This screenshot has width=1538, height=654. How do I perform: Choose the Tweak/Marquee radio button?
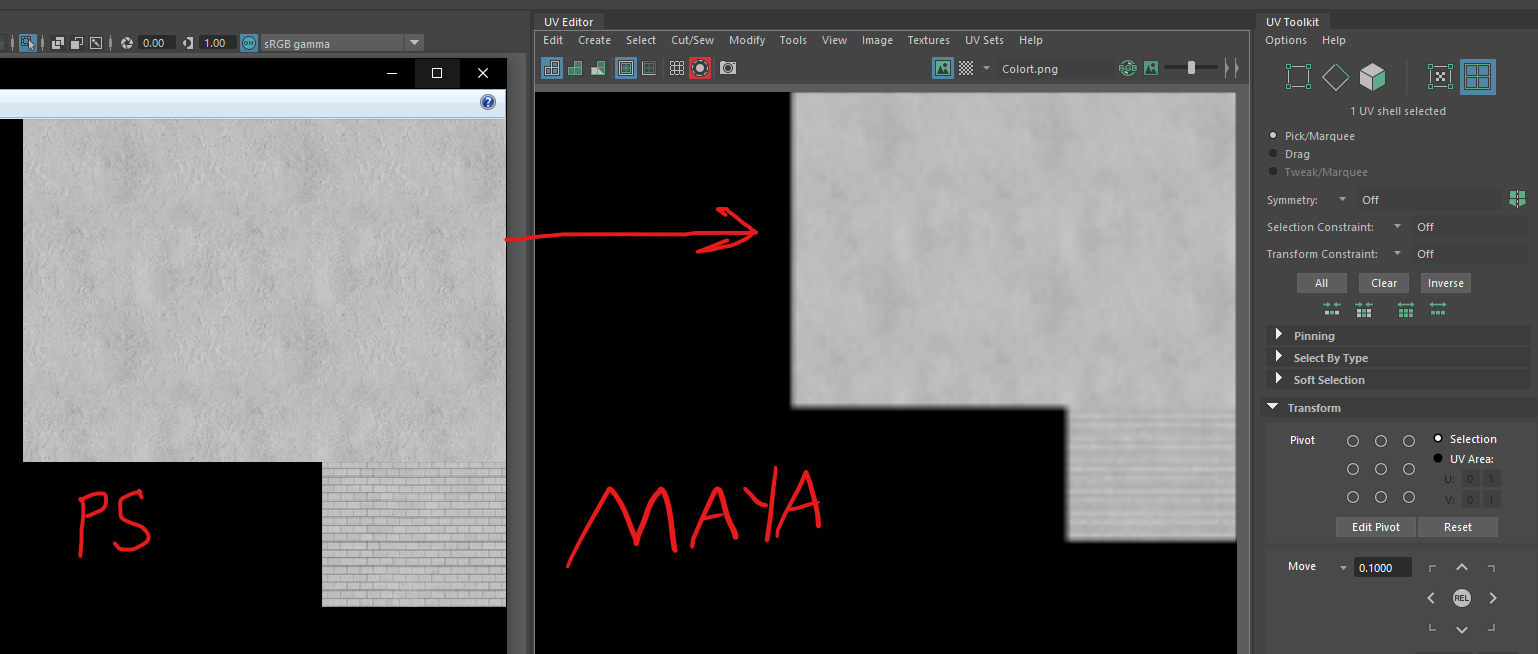[1273, 172]
